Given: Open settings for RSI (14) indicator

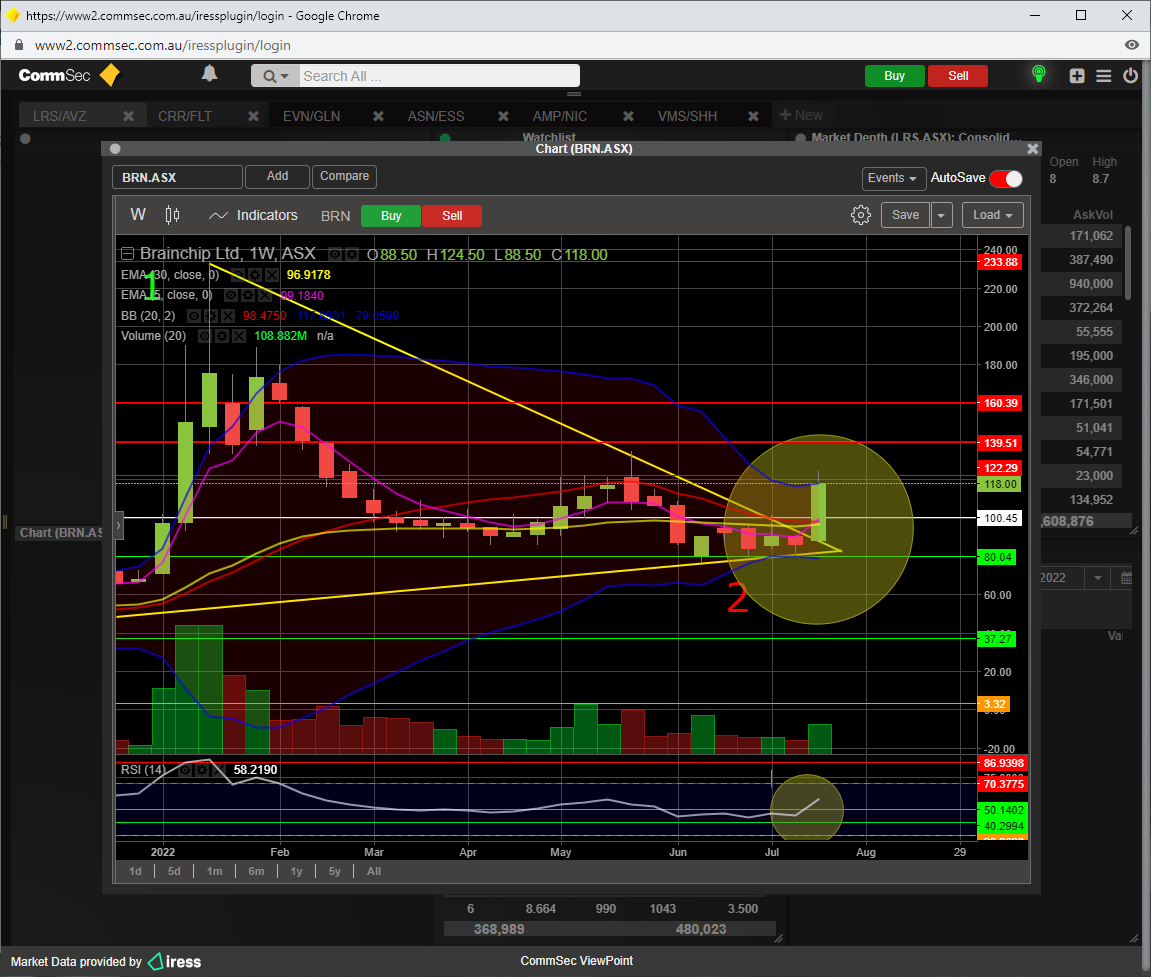Looking at the screenshot, I should [x=201, y=769].
